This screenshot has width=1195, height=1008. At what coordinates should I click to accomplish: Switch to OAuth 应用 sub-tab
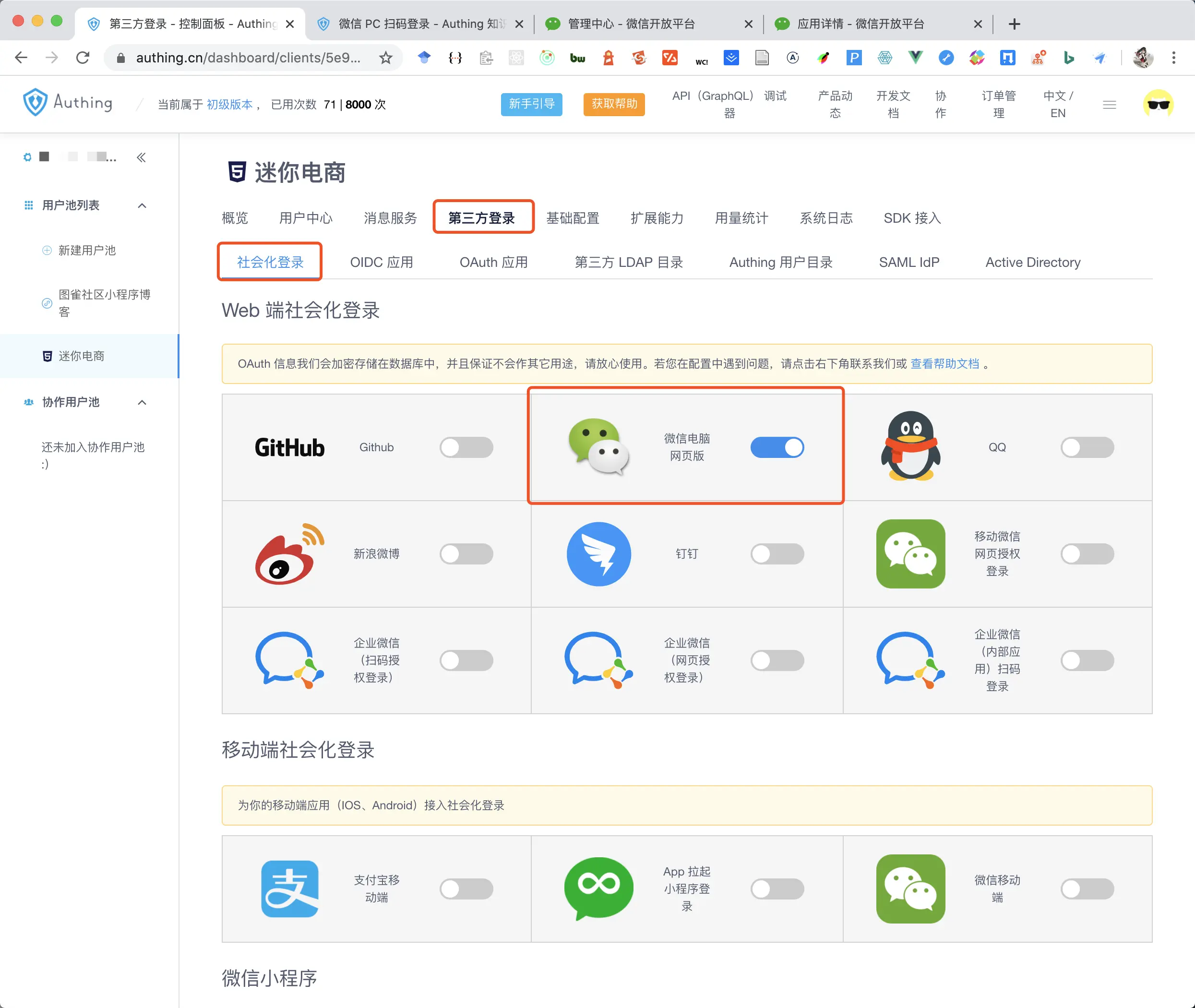coord(493,262)
